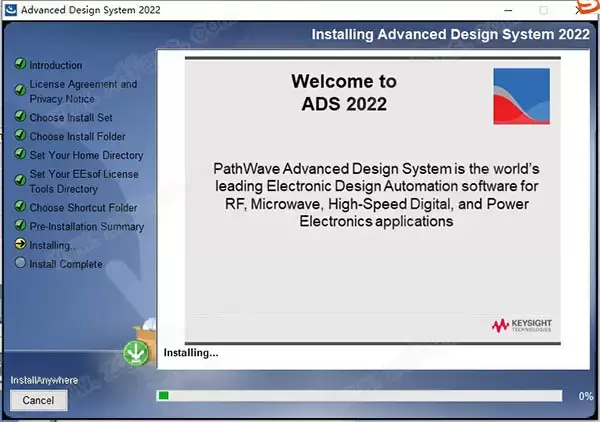Viewport: 600px width, 422px height.
Task: Click the green download arrow icon
Action: pyautogui.click(x=135, y=352)
